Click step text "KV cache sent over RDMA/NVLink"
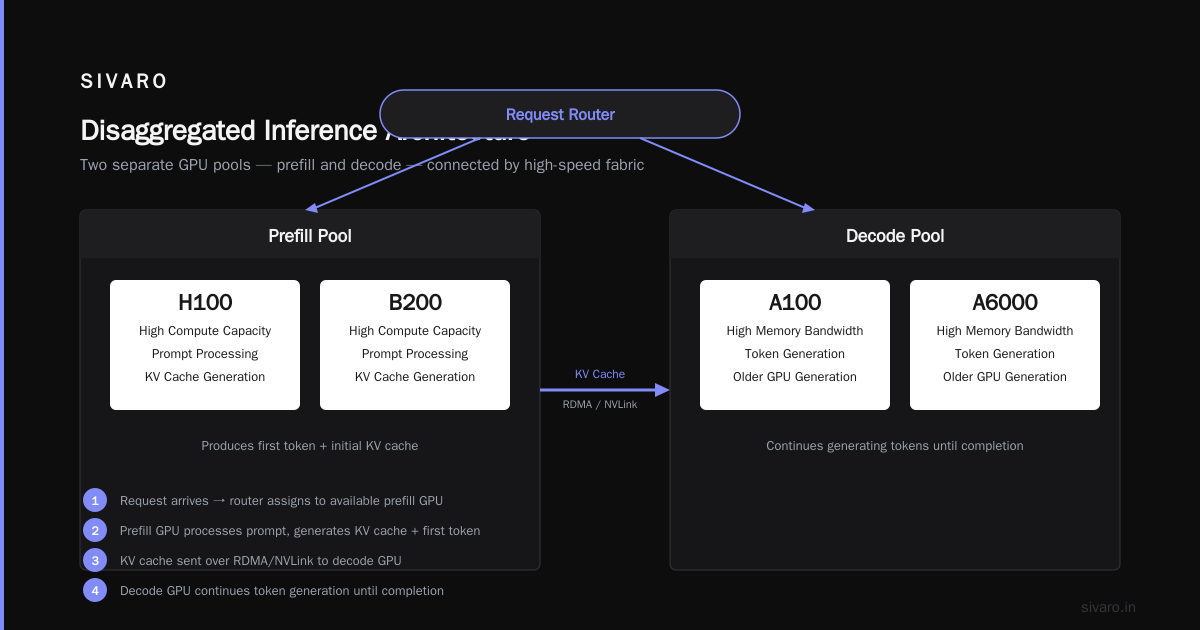Image resolution: width=1200 pixels, height=630 pixels. (260, 561)
